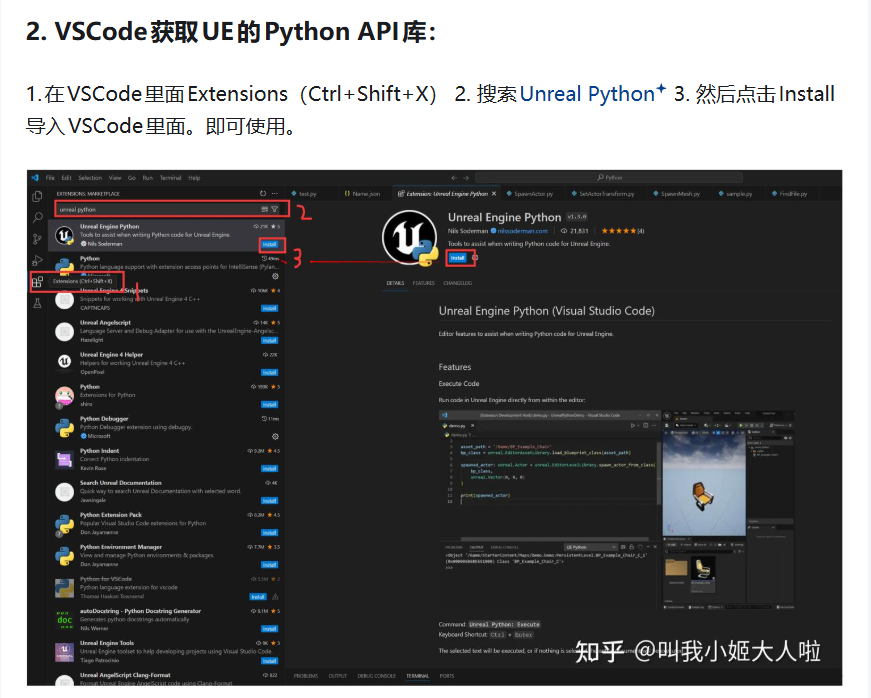Screen dimensions: 871x698
Task: Install the Unreal Angelscript extension
Action: 270,340
